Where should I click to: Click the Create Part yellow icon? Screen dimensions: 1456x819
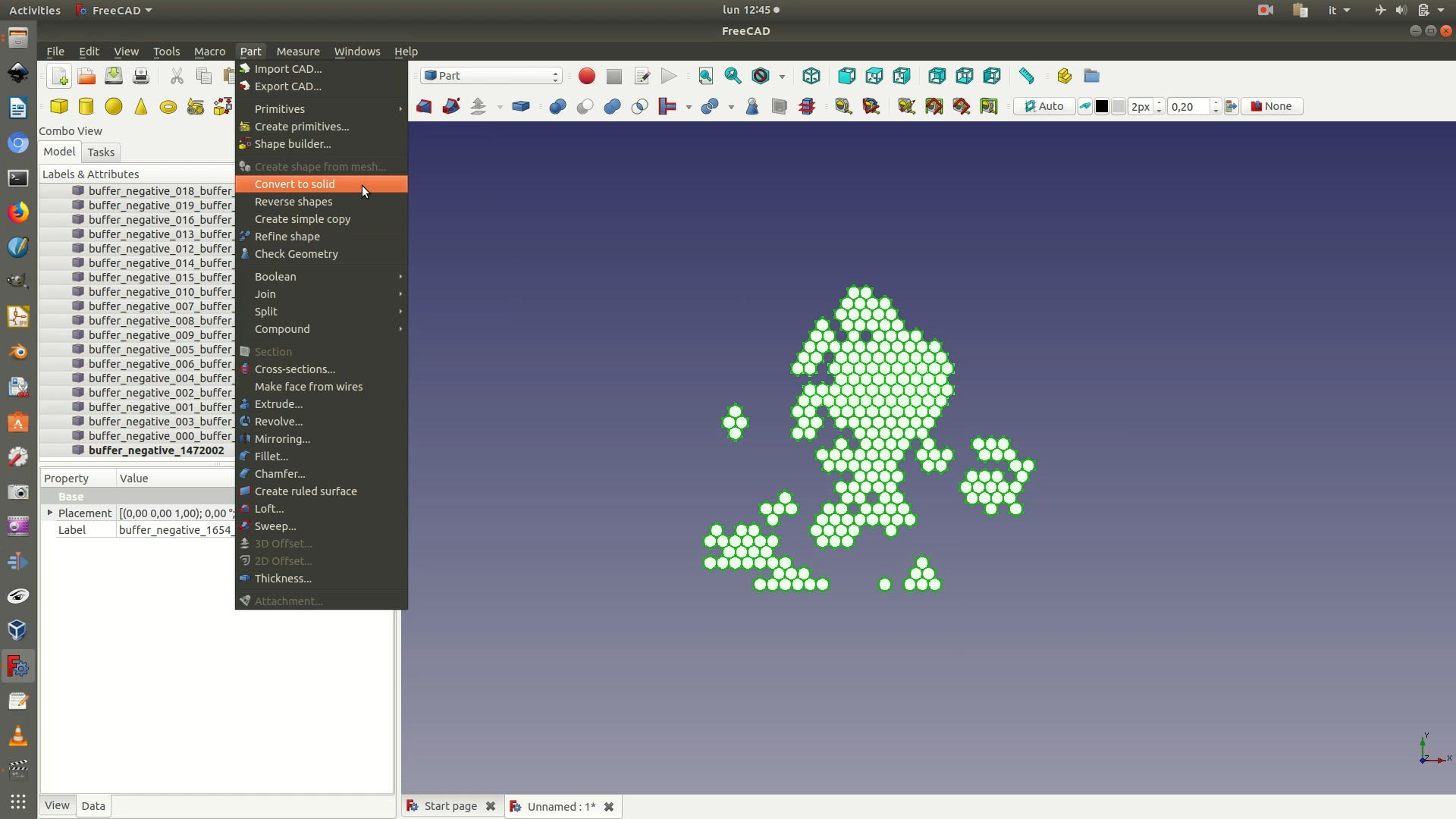[1064, 76]
